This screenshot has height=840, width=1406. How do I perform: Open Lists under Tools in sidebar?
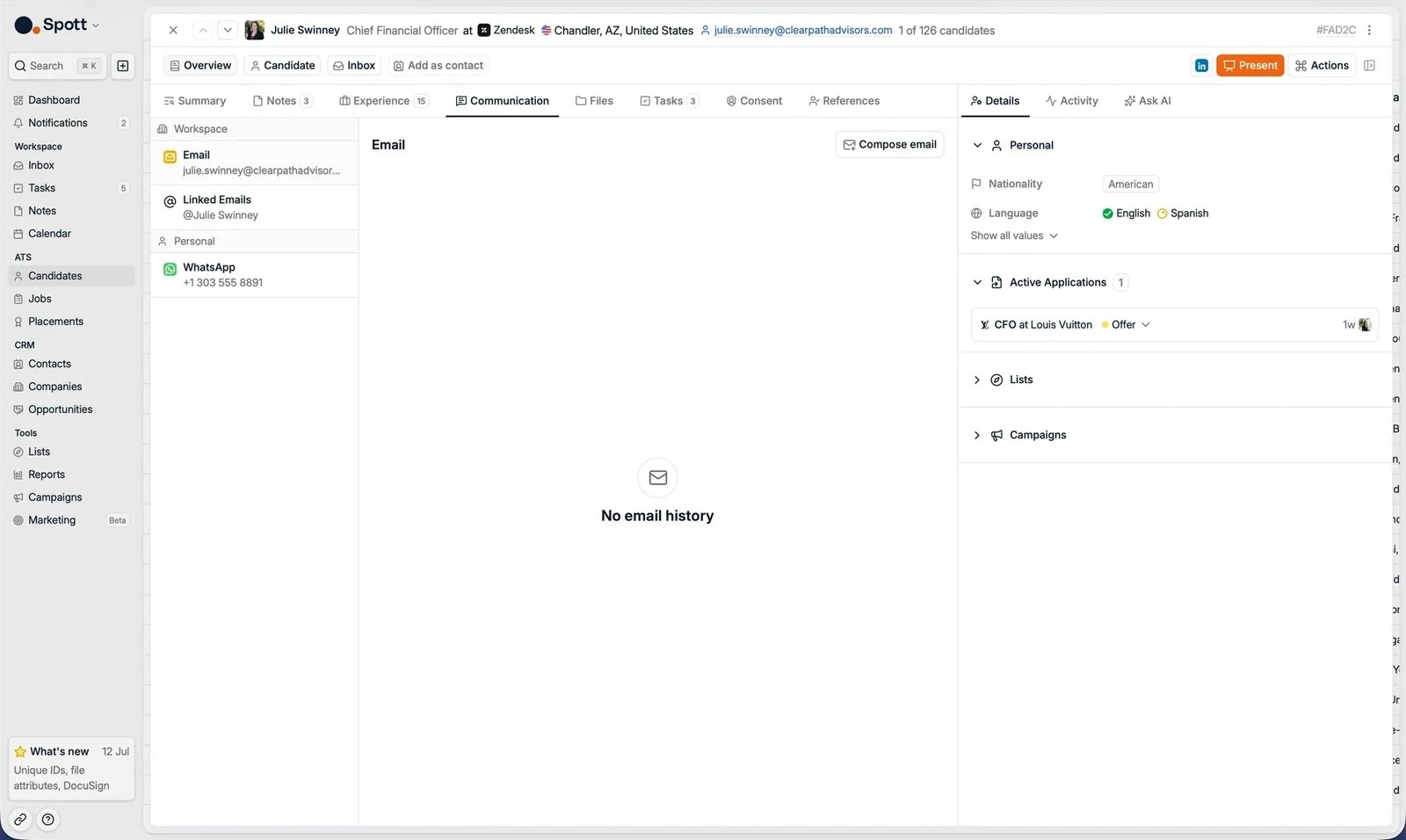point(71,452)
